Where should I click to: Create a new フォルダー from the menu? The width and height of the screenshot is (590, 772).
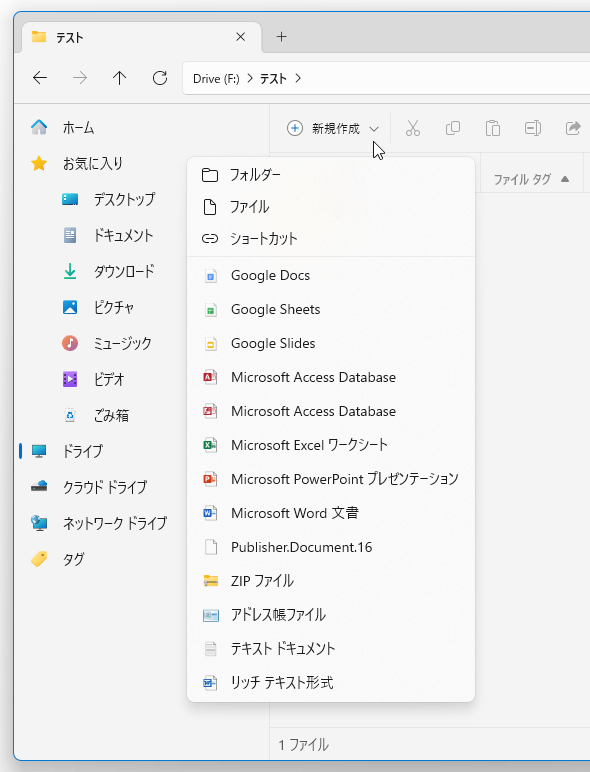click(x=331, y=175)
